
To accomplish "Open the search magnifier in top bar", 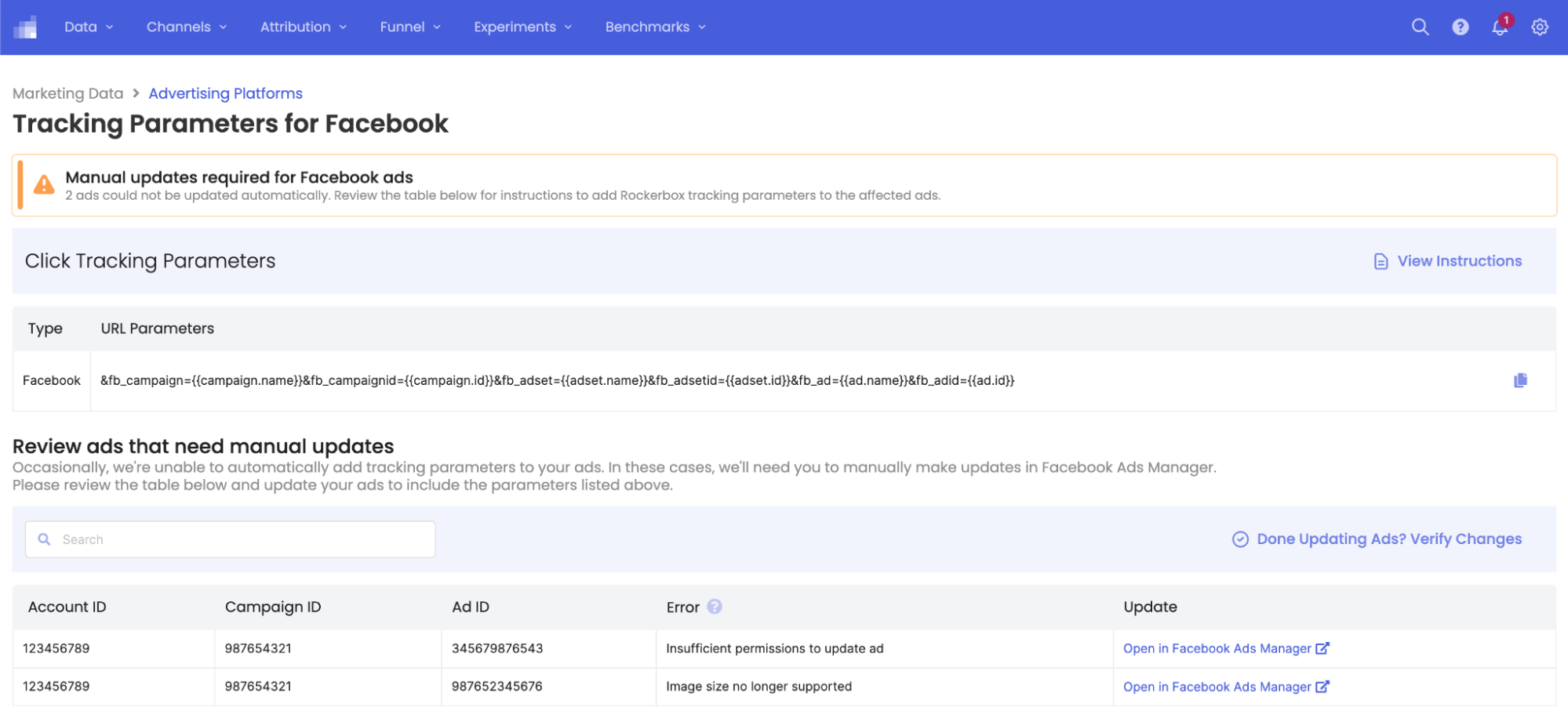I will click(x=1420, y=27).
